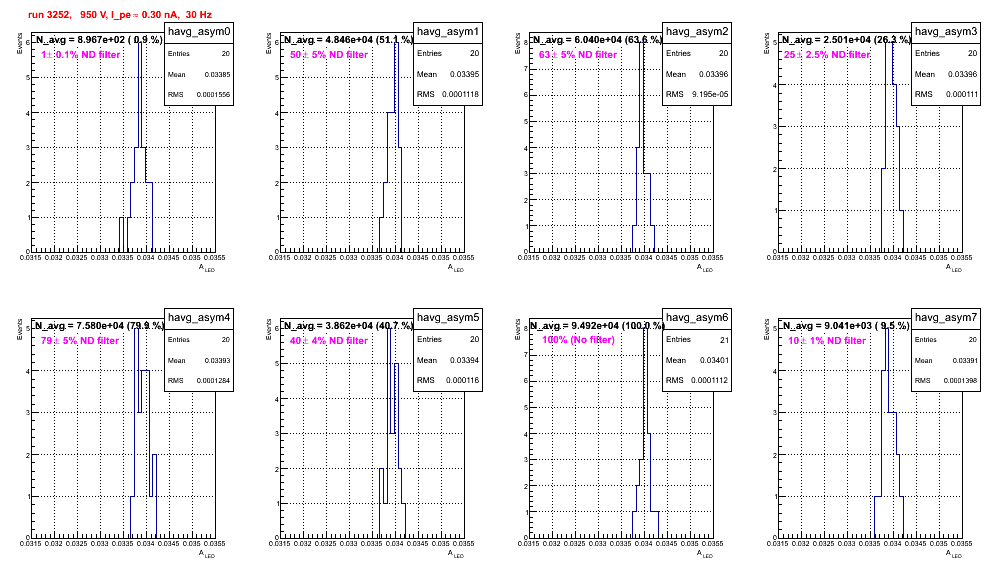
Task: Click the N_avg = 2.501e+04 text
Action: pyautogui.click(x=846, y=40)
